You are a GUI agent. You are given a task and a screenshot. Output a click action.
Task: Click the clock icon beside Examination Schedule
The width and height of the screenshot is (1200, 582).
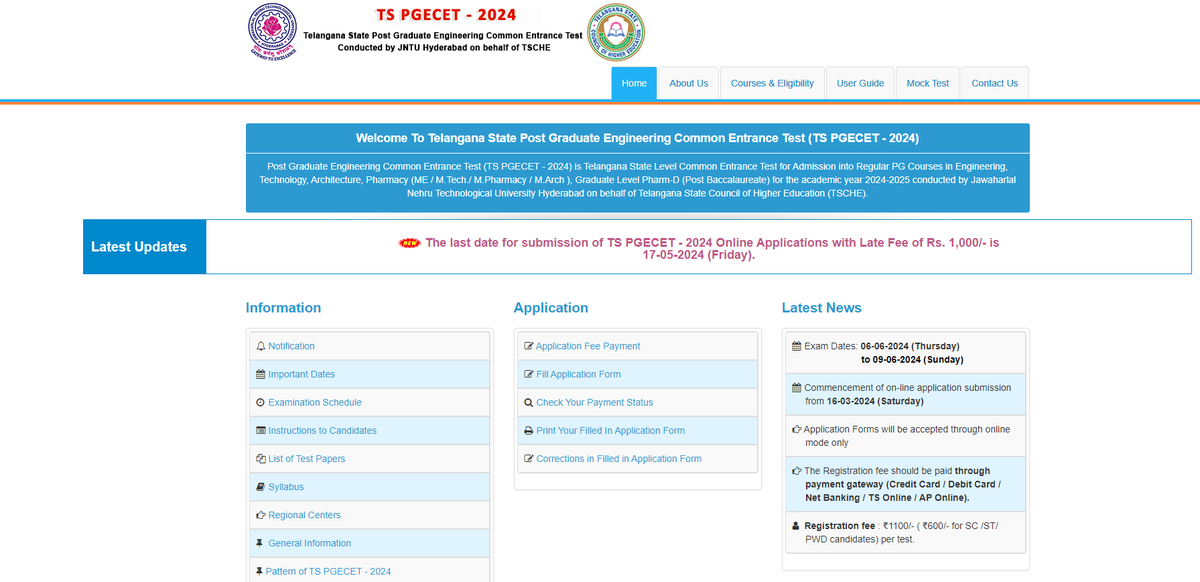261,402
